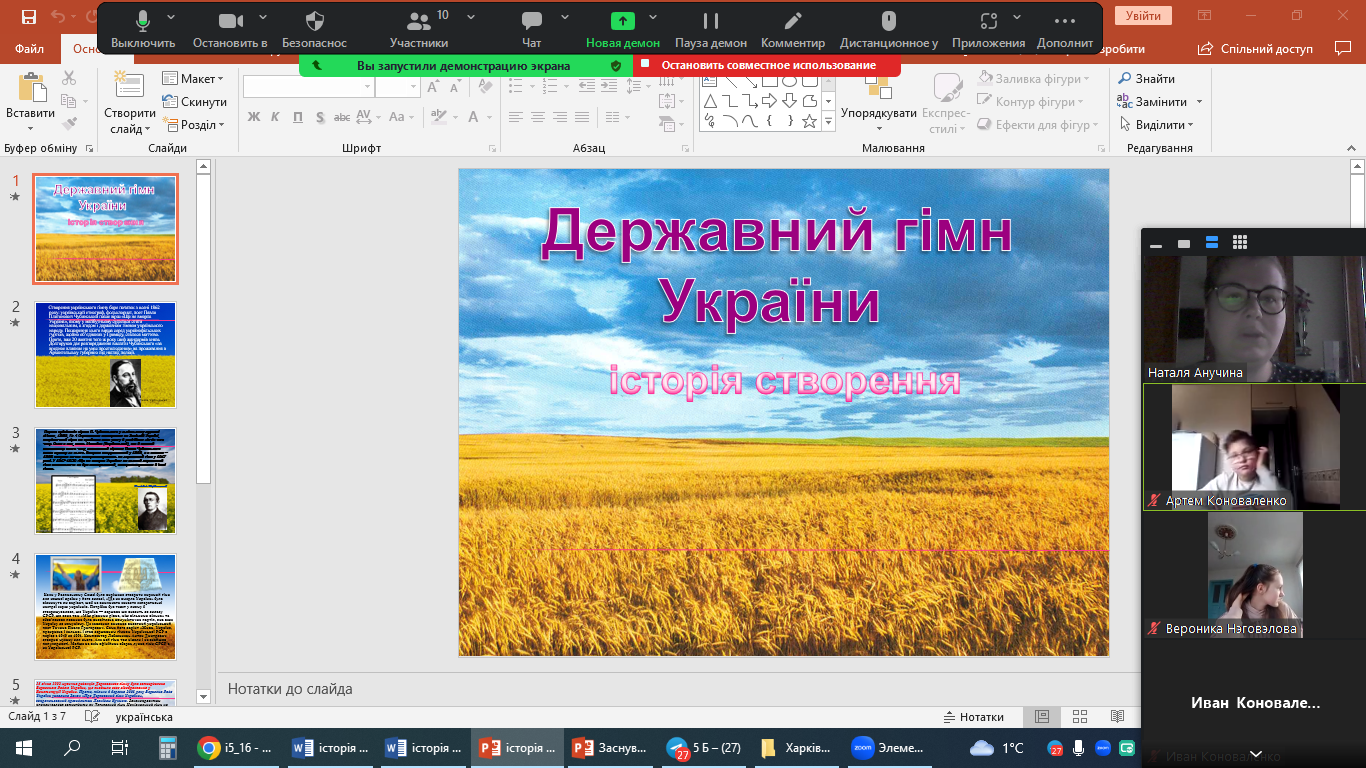The width and height of the screenshot is (1366, 768).
Task: Open Zoom More options ellipsis
Action: coord(1065,29)
